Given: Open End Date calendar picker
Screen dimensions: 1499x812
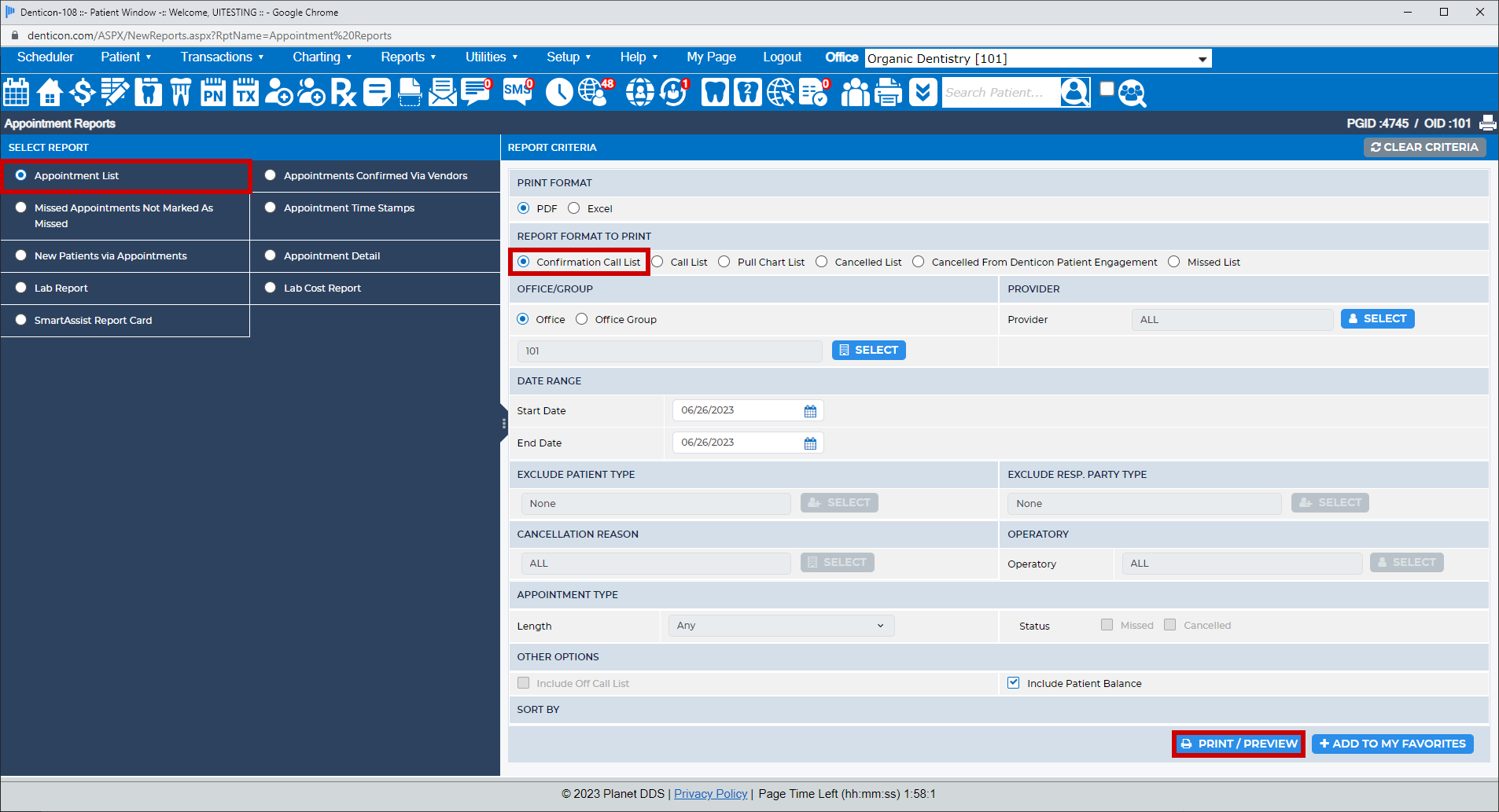Looking at the screenshot, I should pos(810,443).
